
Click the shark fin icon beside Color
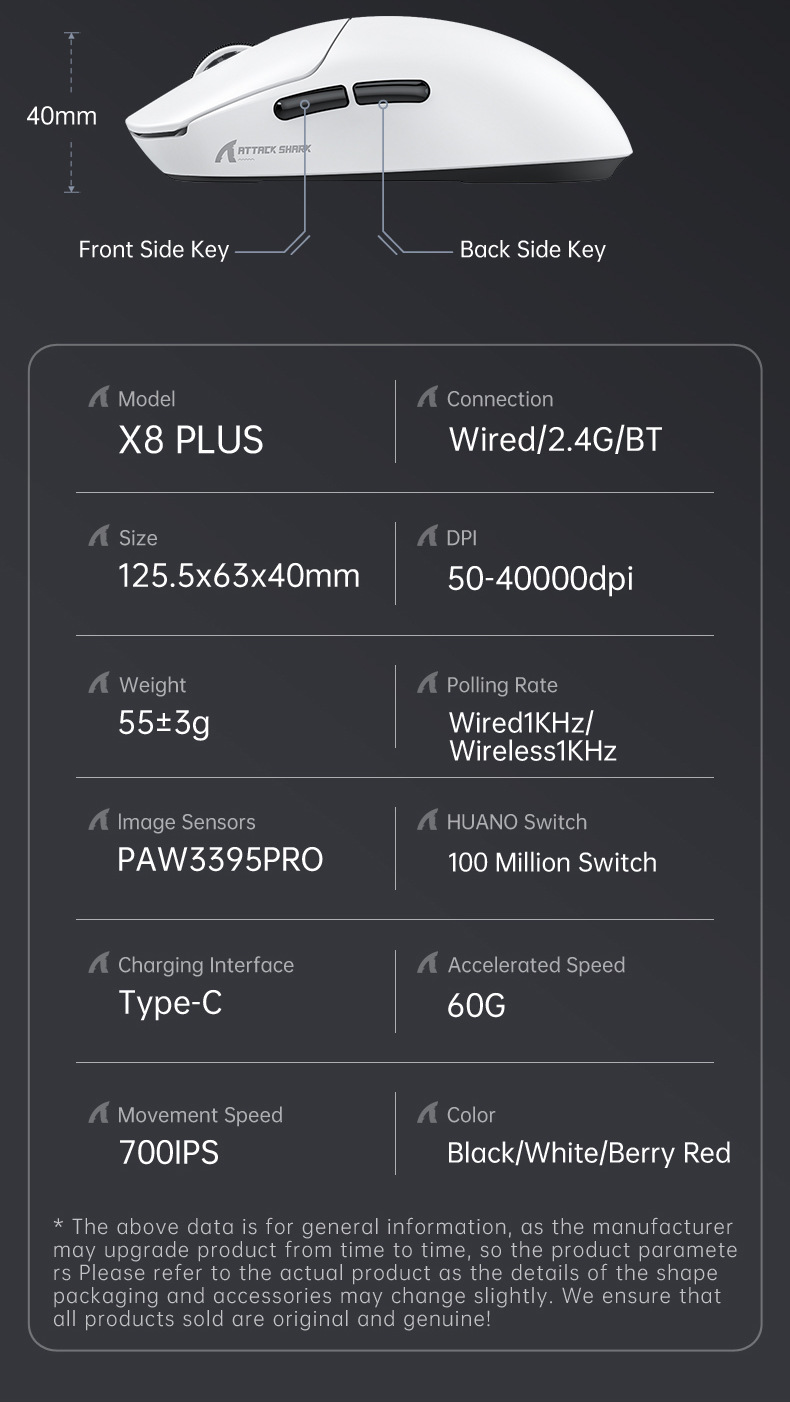tap(427, 1114)
